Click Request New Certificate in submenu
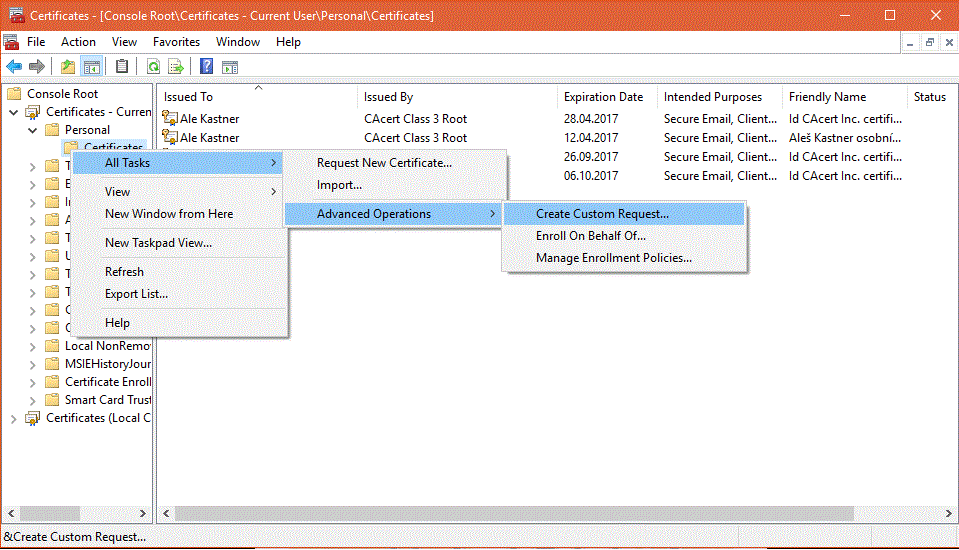Viewport: 959px width, 550px height. pos(384,163)
